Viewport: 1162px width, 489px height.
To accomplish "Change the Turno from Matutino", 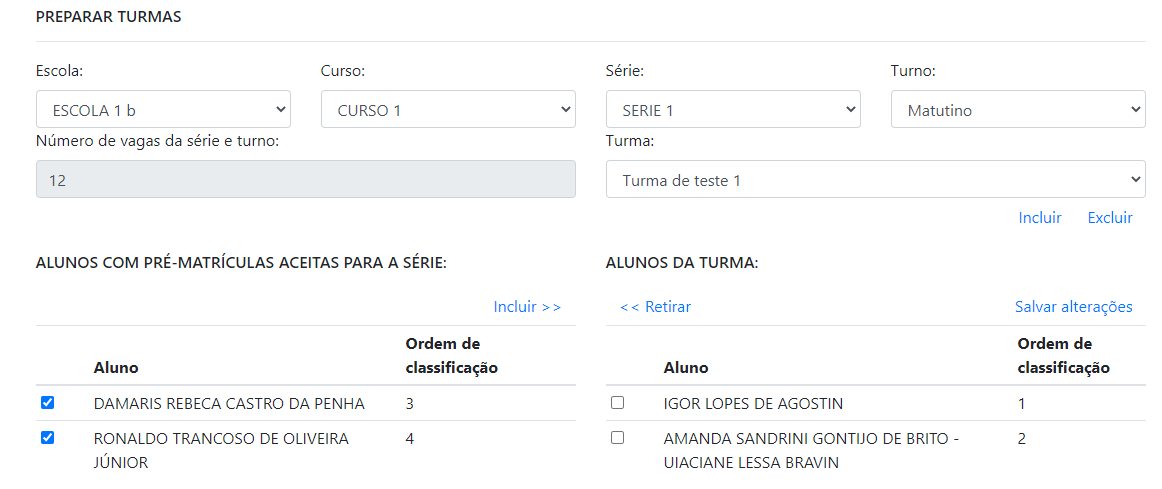I will (1018, 110).
